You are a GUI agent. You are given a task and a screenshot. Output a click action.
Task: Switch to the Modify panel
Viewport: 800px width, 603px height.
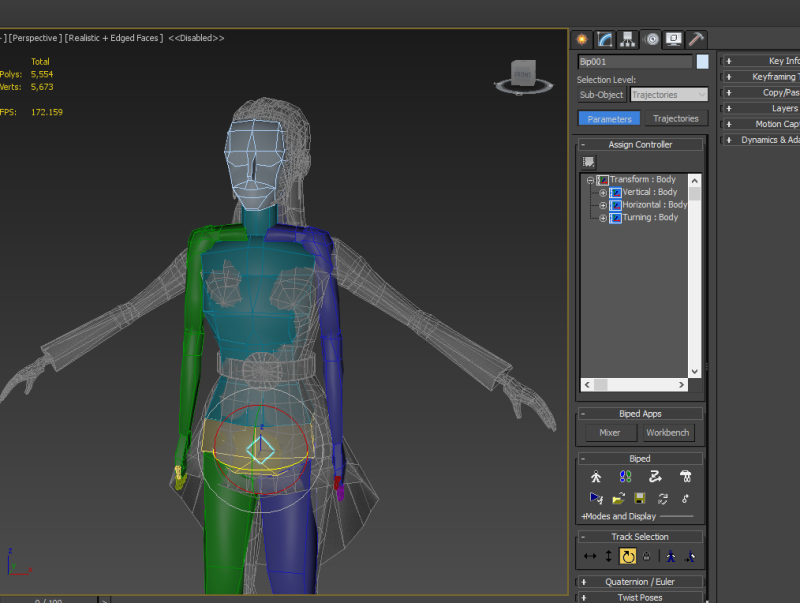tap(605, 39)
